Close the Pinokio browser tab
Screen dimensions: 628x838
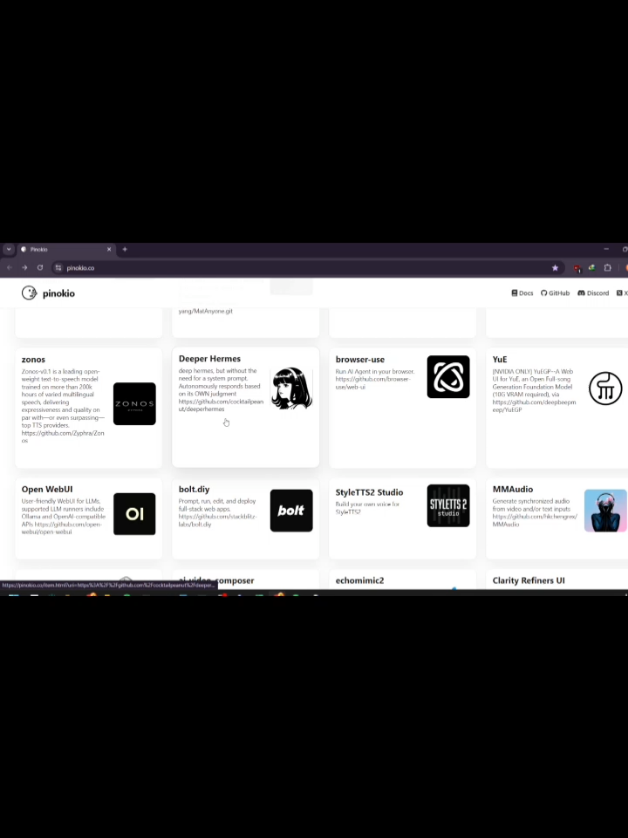coord(109,250)
